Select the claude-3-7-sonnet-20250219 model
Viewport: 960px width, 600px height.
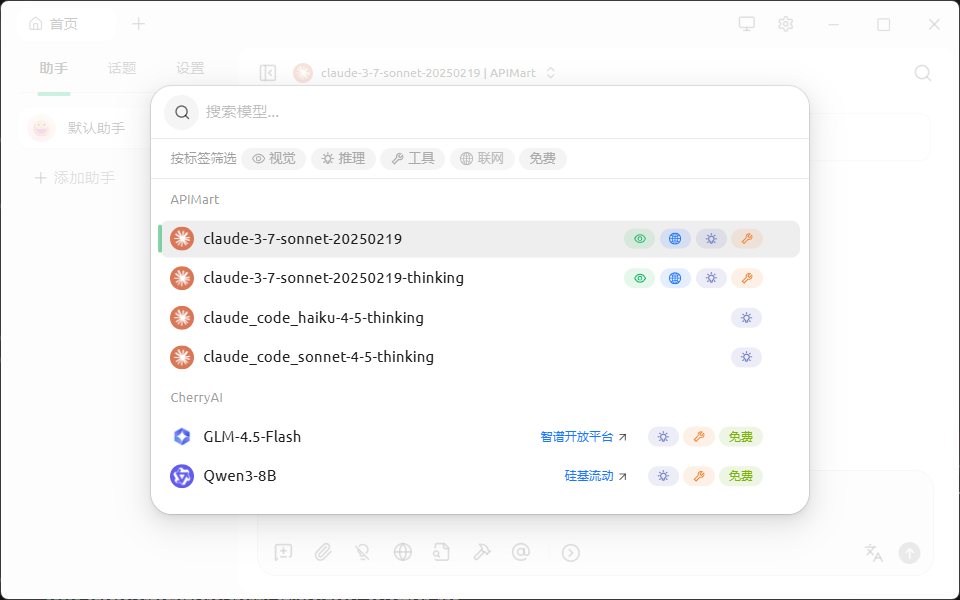click(x=479, y=239)
